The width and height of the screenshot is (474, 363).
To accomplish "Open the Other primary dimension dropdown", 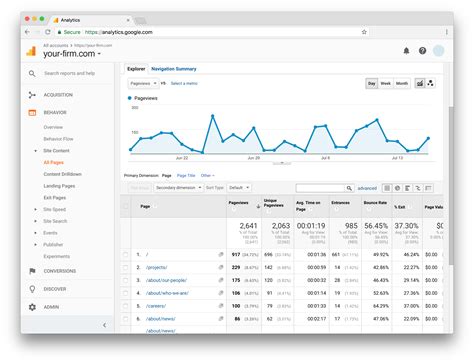I will point(207,176).
